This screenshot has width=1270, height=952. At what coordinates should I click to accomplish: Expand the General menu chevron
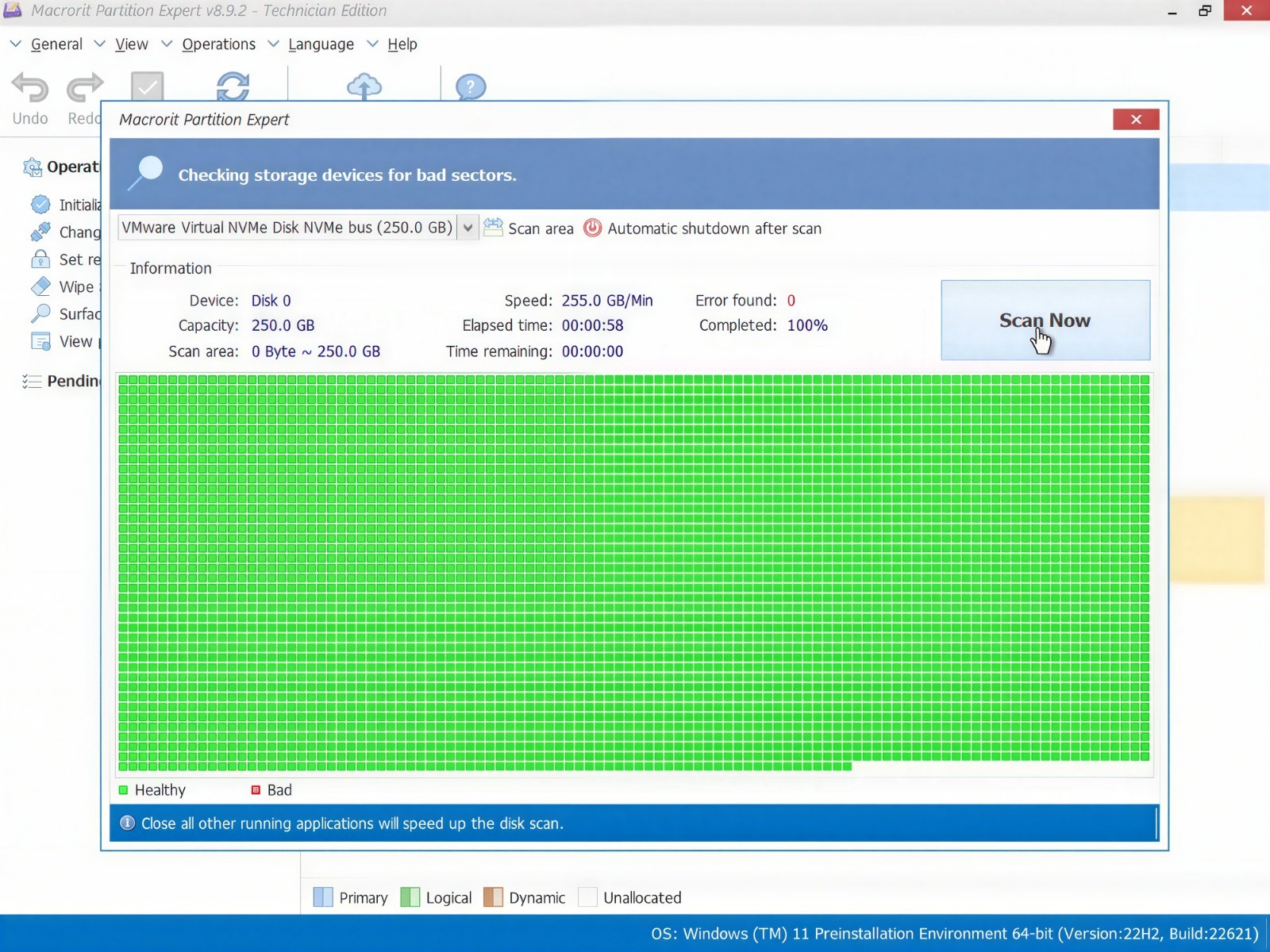[15, 44]
